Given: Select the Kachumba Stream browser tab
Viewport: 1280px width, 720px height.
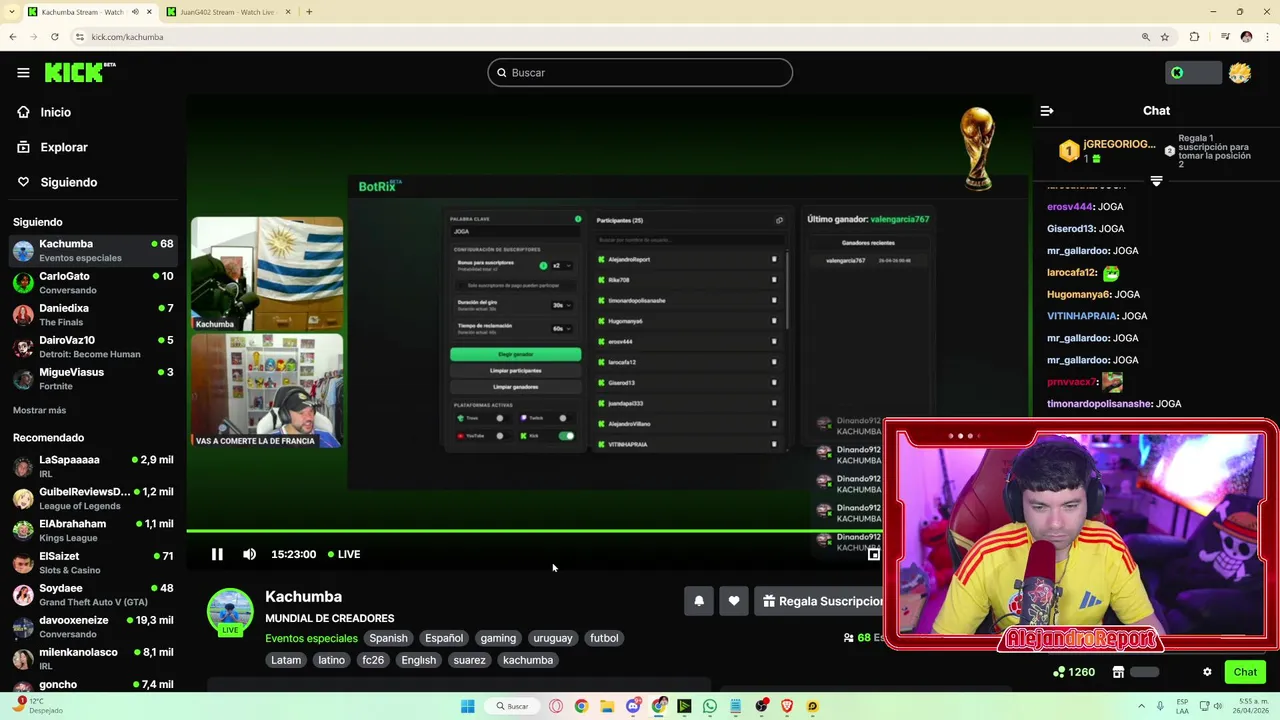Looking at the screenshot, I should (88, 12).
